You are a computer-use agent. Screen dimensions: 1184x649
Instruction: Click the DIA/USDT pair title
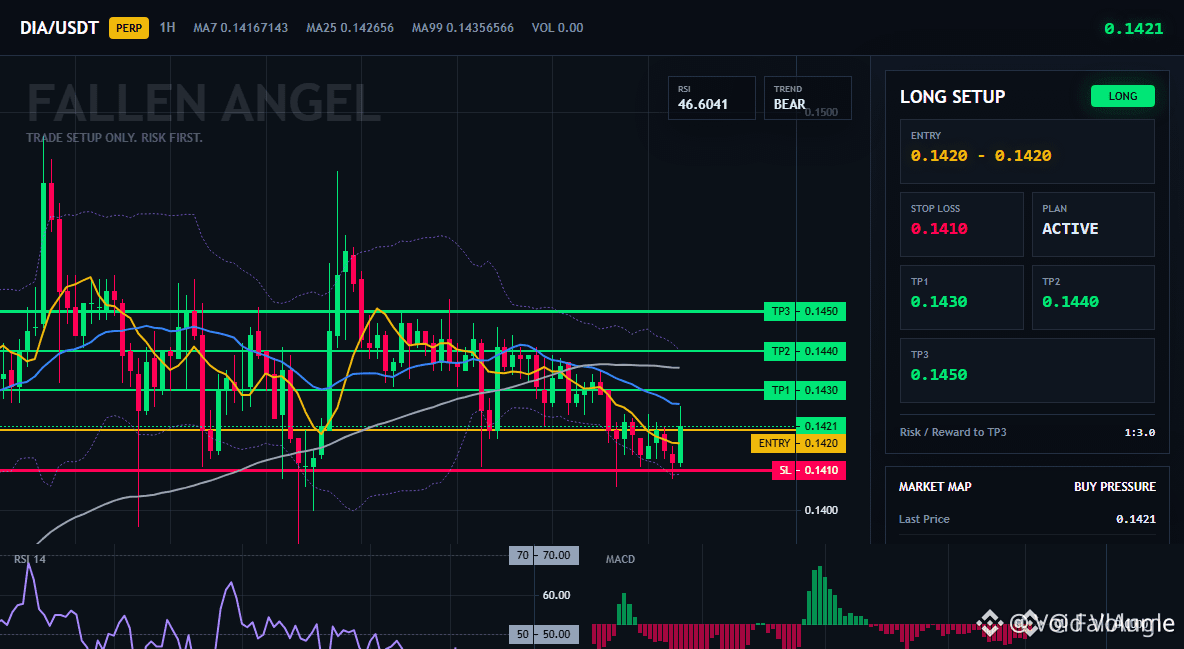59,28
